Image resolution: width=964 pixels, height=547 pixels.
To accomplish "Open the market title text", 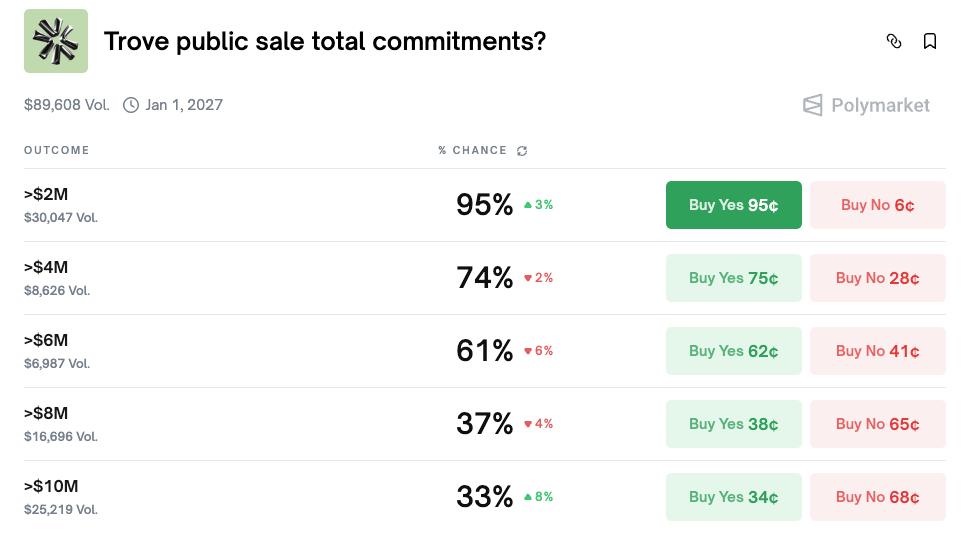I will (325, 41).
